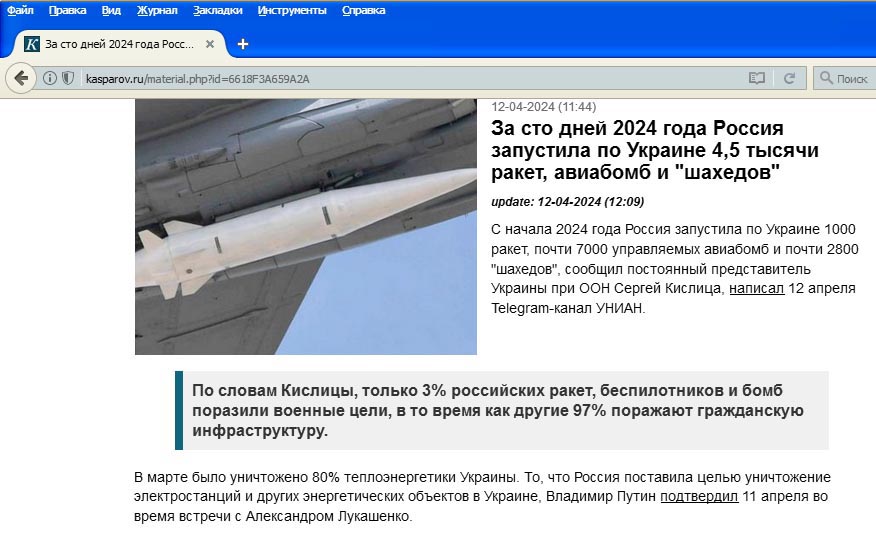
Task: Click the kasparov.ru address bar URL
Action: pos(197,79)
